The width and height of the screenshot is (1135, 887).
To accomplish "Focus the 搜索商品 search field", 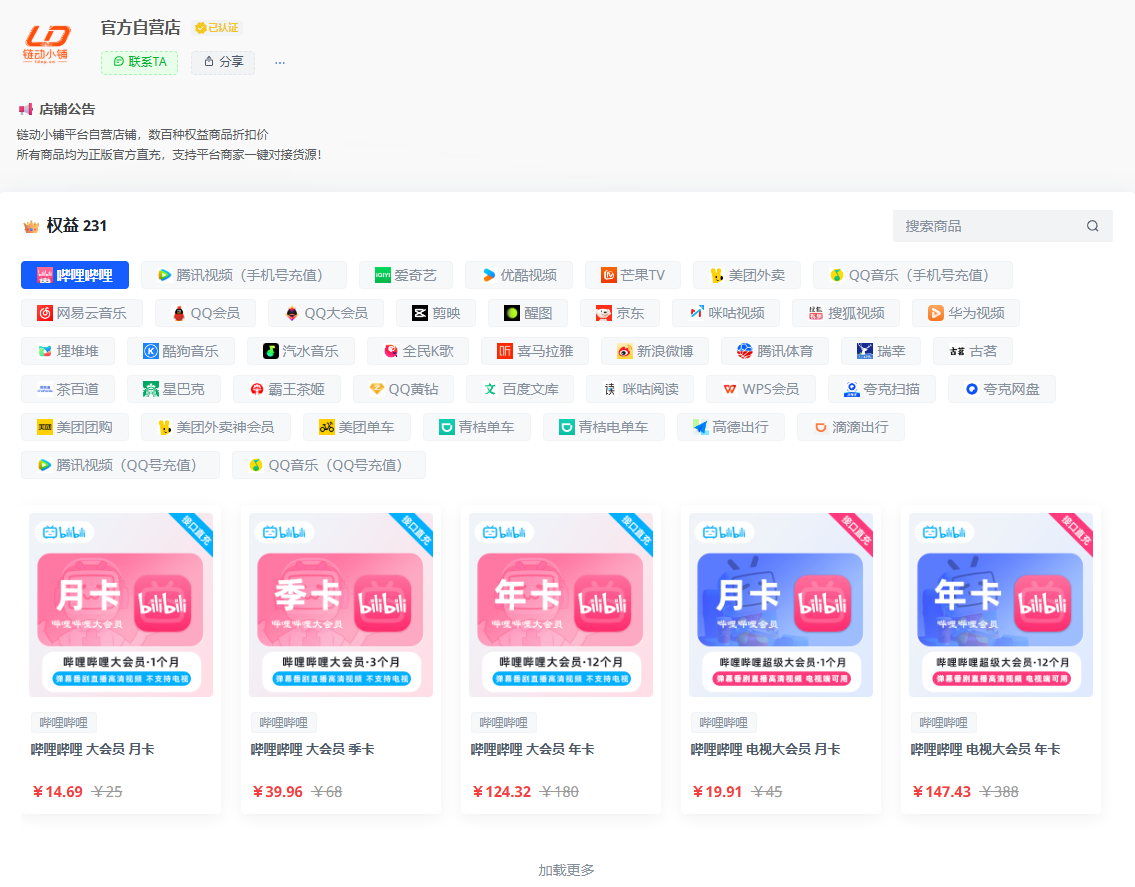I will pos(1003,226).
